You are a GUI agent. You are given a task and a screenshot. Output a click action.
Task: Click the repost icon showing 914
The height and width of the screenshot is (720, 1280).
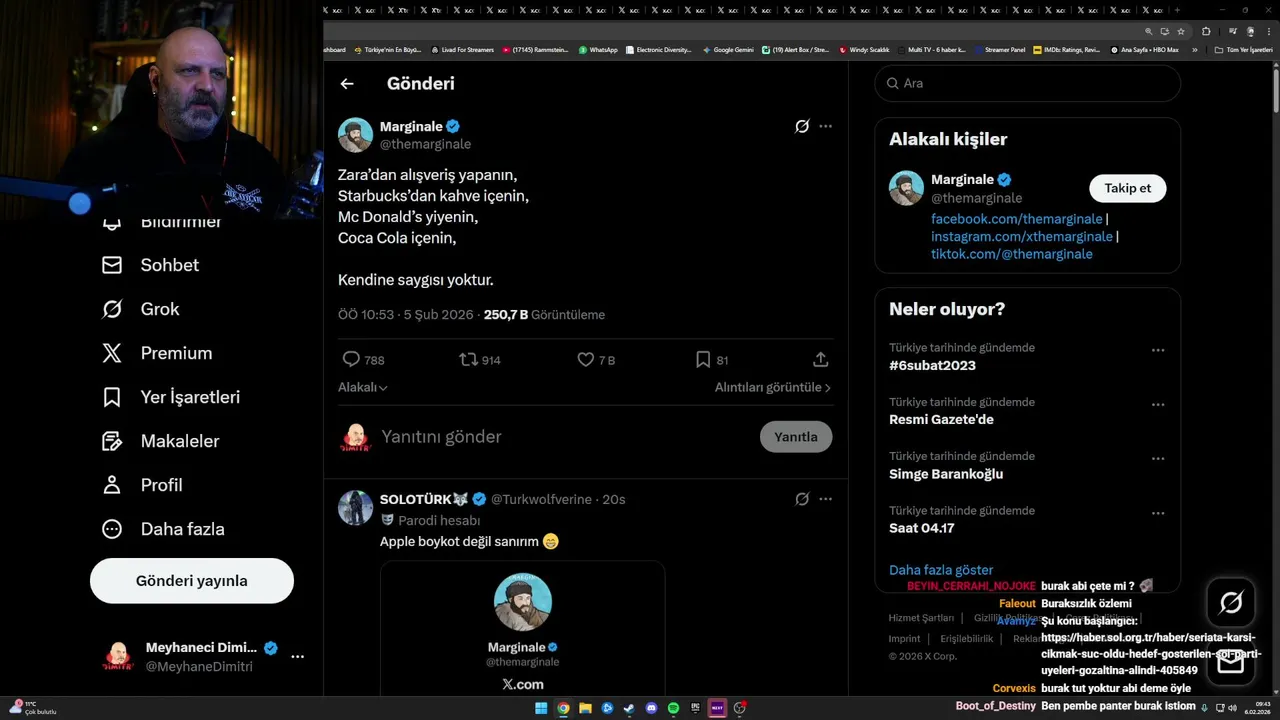point(468,359)
